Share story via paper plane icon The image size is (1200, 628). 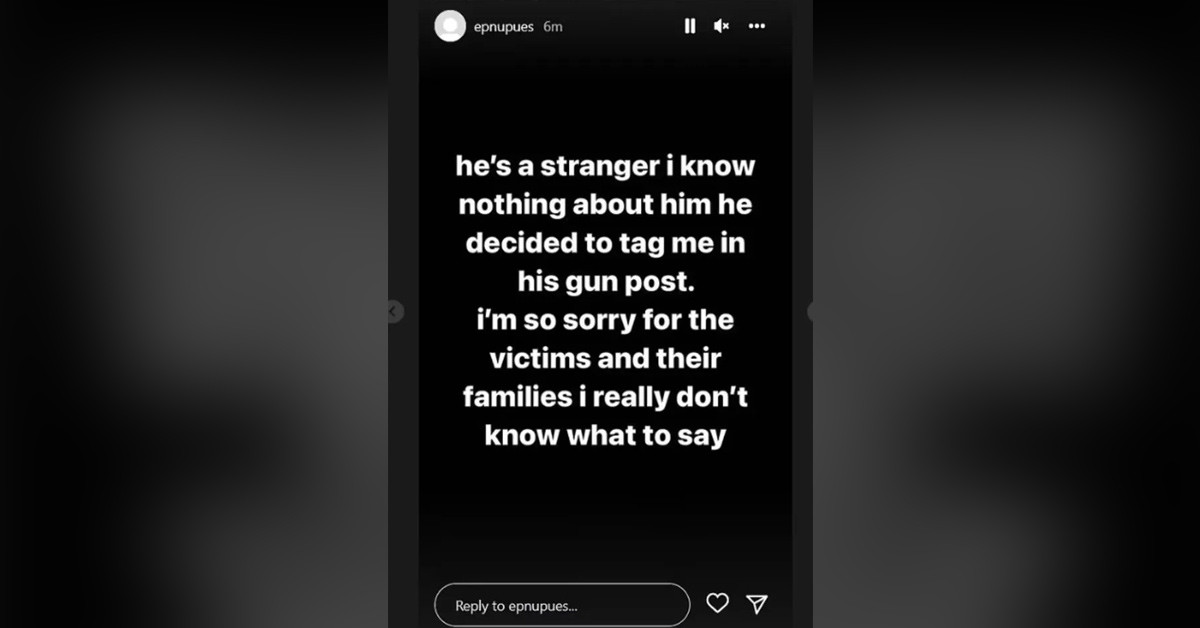click(x=757, y=603)
